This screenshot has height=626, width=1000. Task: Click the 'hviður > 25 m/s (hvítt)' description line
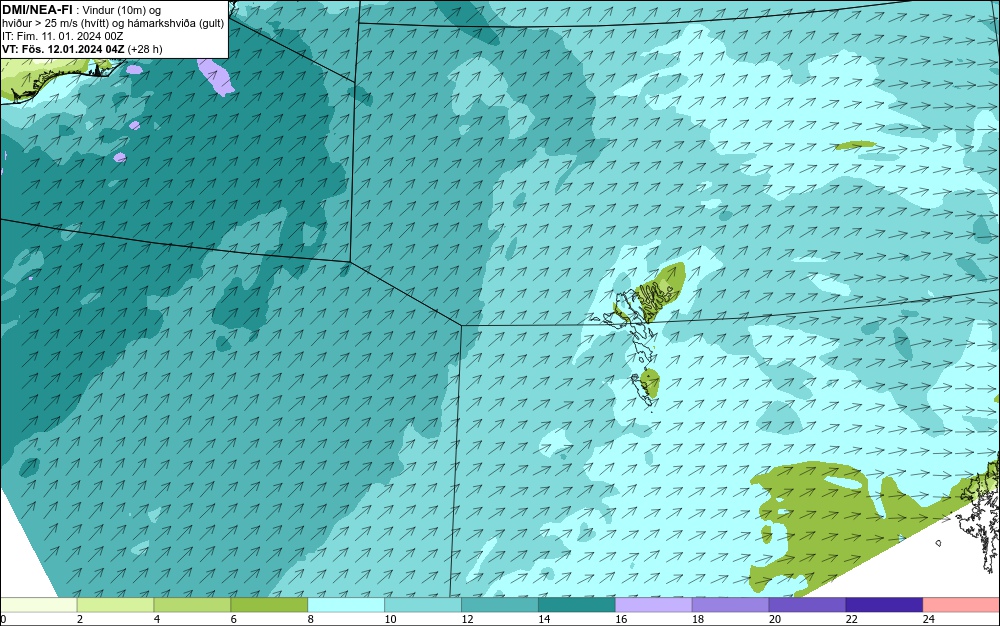point(113,24)
